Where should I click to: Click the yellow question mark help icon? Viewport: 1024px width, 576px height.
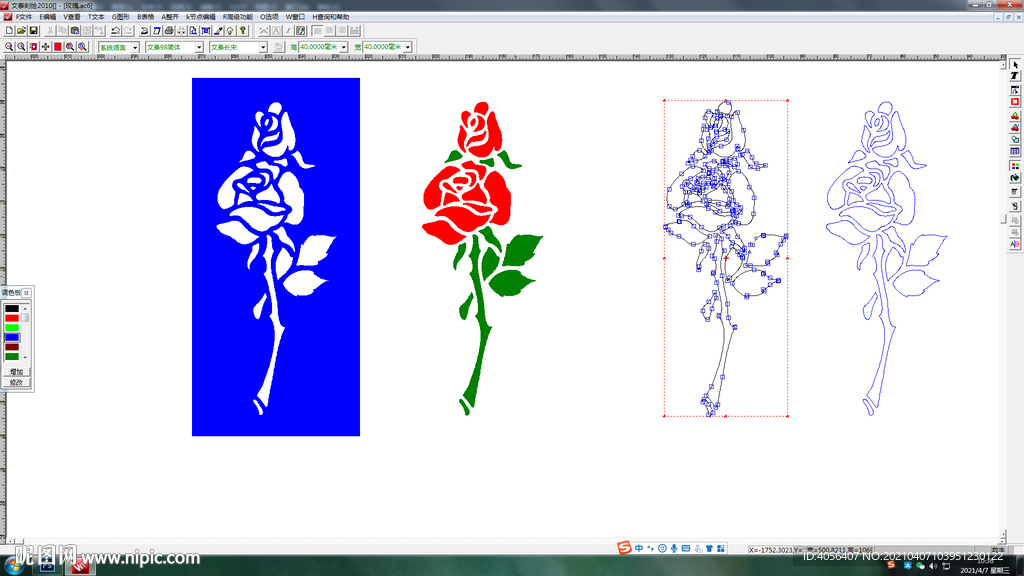[243, 31]
